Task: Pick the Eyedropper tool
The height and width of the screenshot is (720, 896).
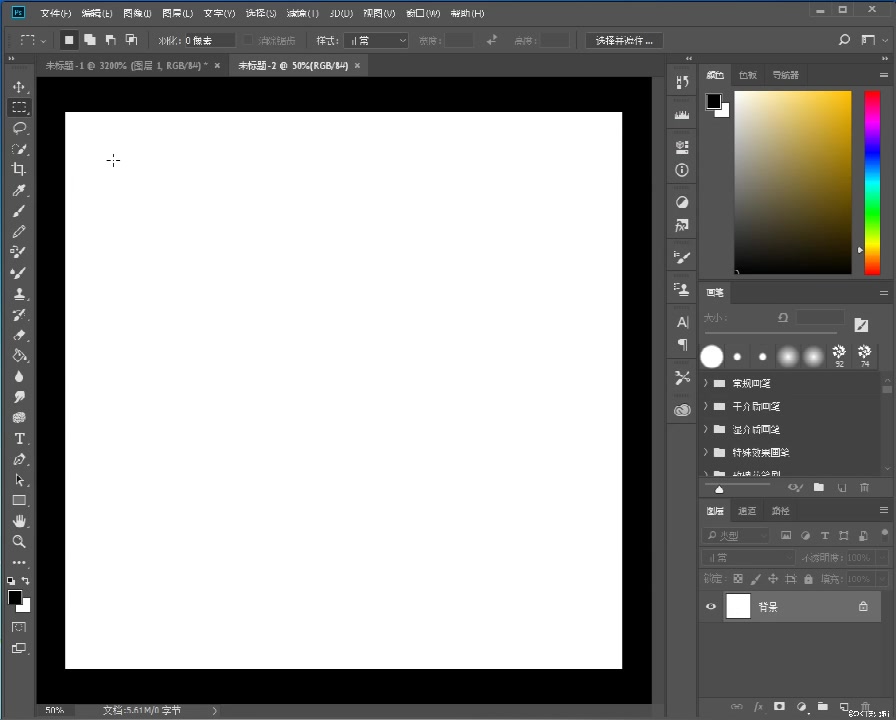Action: coord(19,190)
